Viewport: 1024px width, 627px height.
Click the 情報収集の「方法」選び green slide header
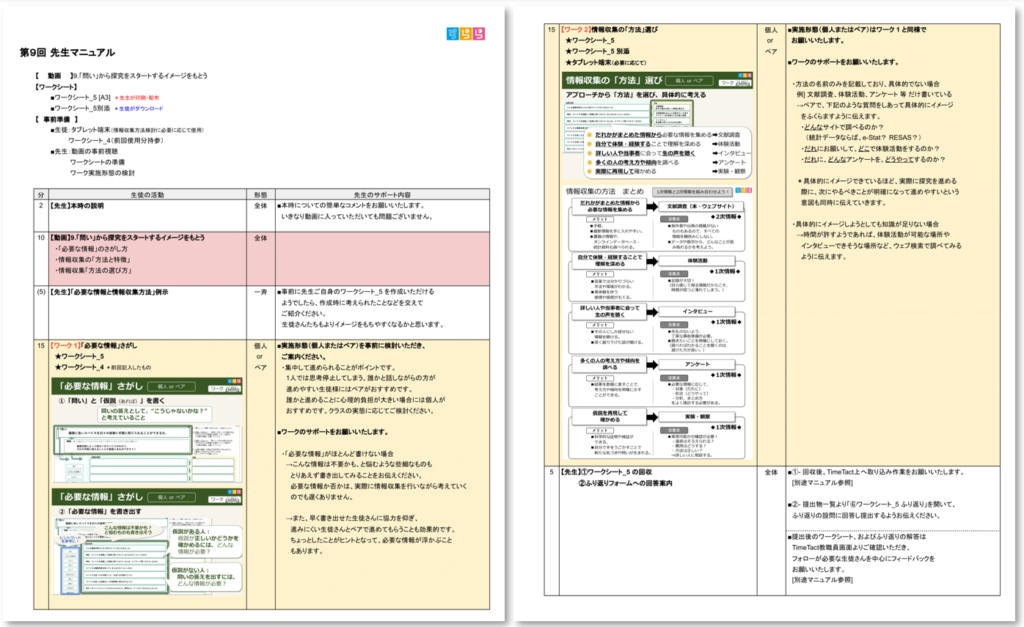pyautogui.click(x=658, y=80)
